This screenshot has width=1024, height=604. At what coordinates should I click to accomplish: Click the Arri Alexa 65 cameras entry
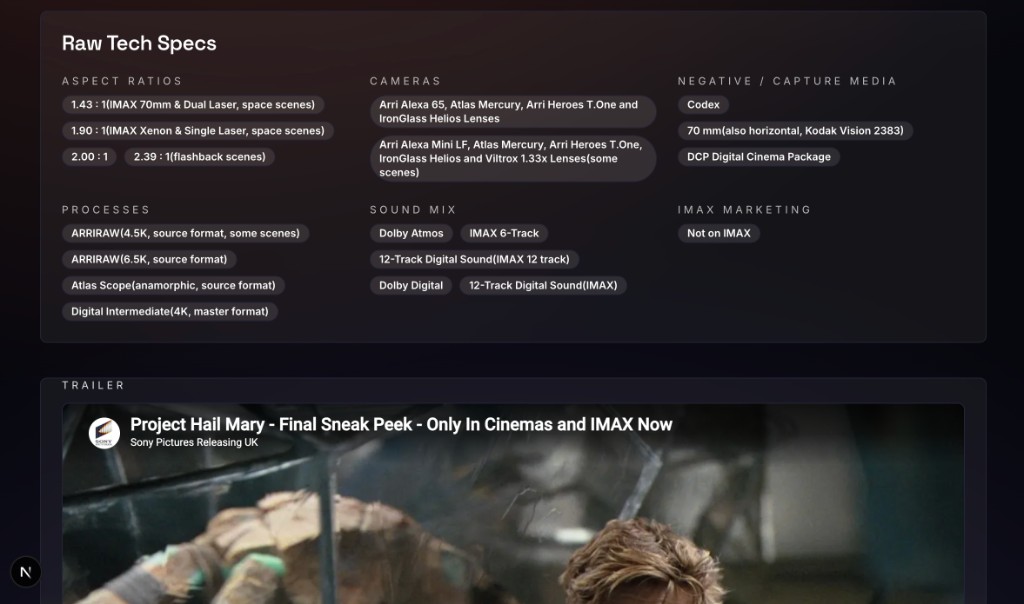point(515,111)
